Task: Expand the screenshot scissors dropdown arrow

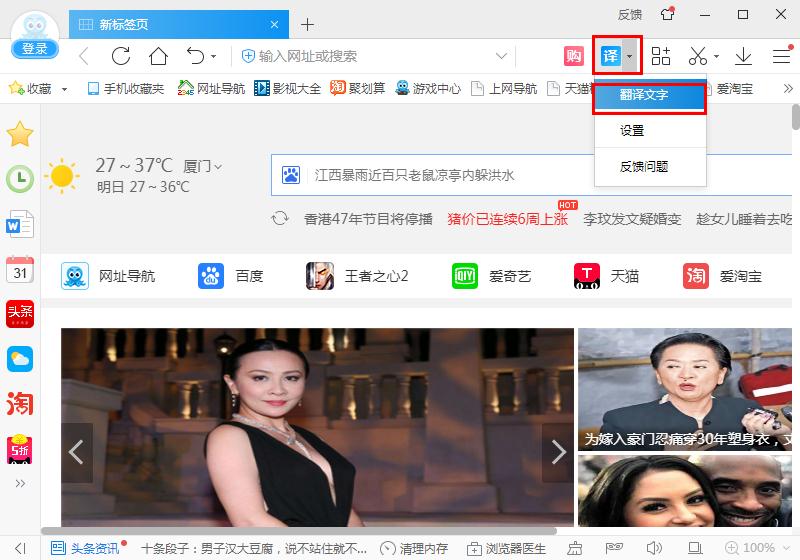Action: pyautogui.click(x=717, y=57)
